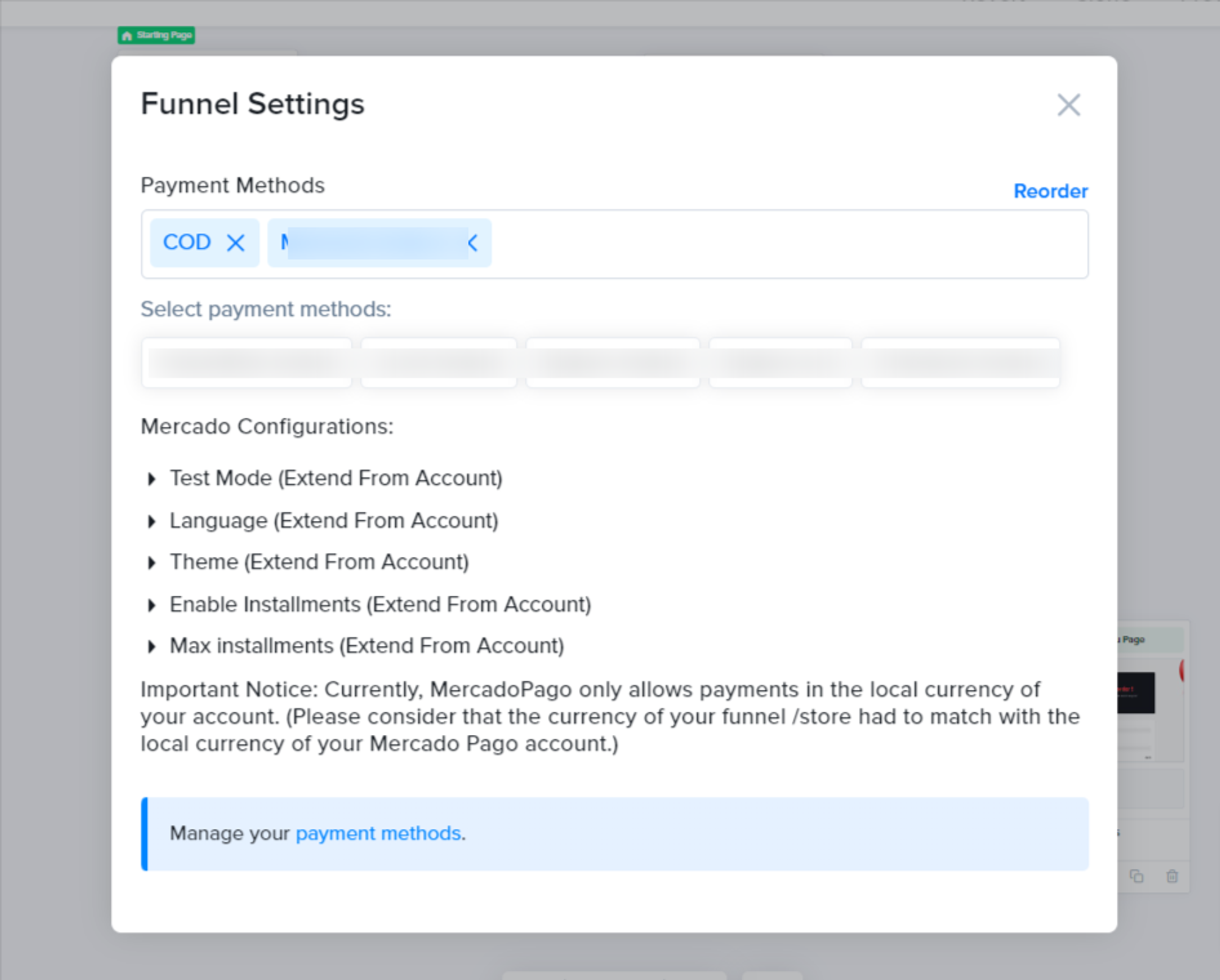Viewport: 1220px width, 980px height.
Task: Select the second blurred payment method option
Action: point(439,363)
